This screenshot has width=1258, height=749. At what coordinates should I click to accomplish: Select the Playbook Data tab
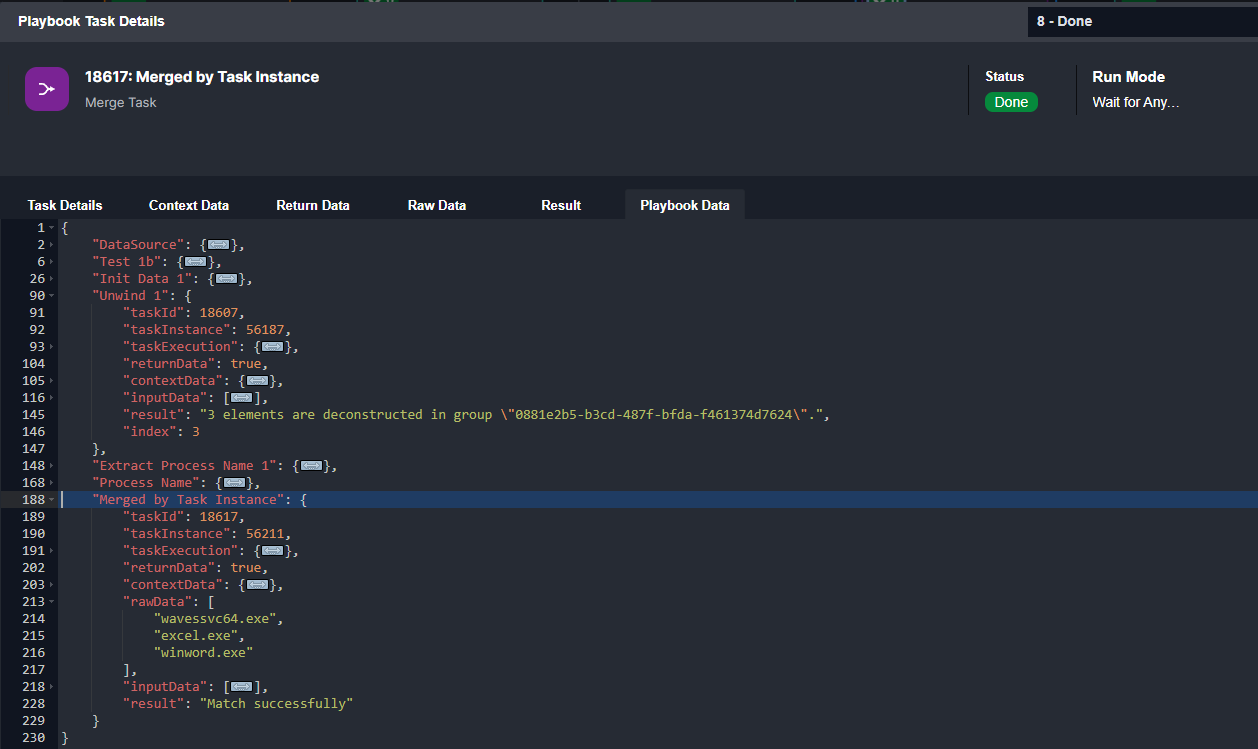point(685,205)
